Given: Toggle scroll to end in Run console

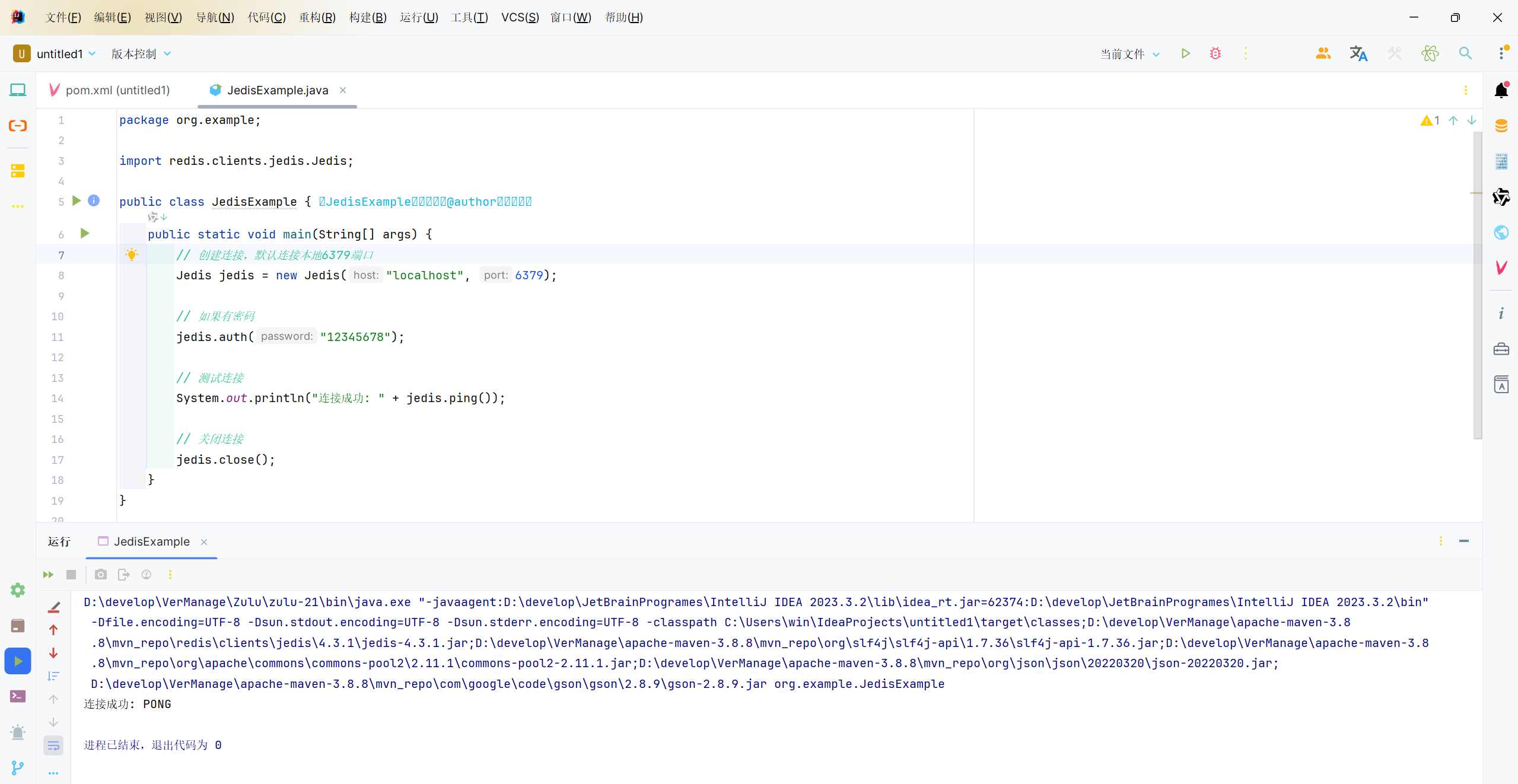Looking at the screenshot, I should [53, 676].
